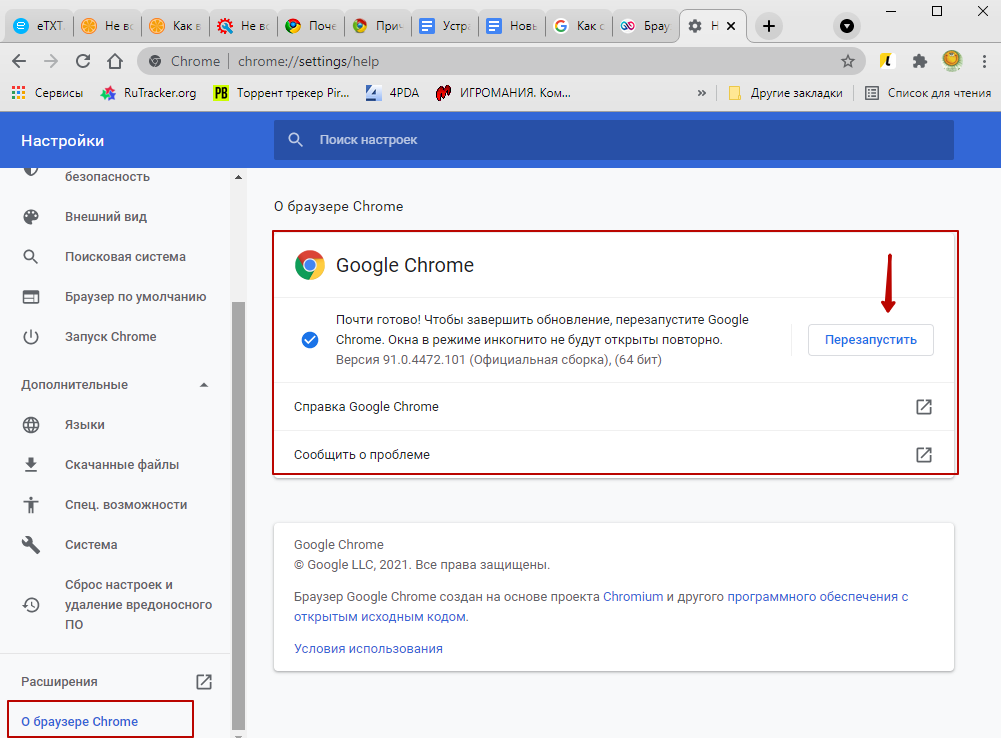Image resolution: width=1001 pixels, height=738 pixels.
Task: Open a new tab with plus button
Action: 768,26
